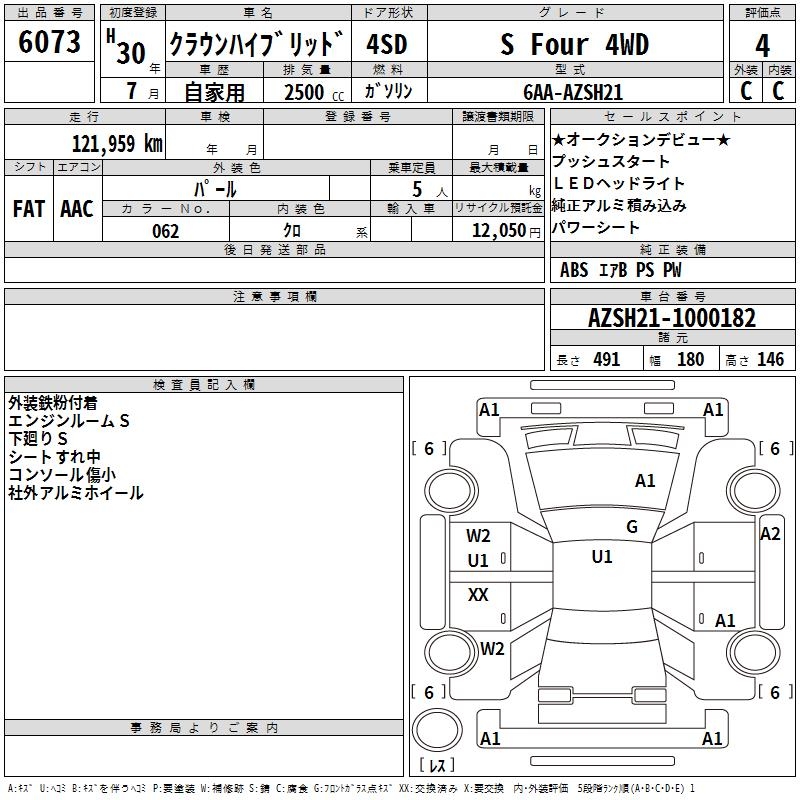Select the AAC air conditioner cell
Image resolution: width=800 pixels, height=800 pixels.
[x=77, y=208]
